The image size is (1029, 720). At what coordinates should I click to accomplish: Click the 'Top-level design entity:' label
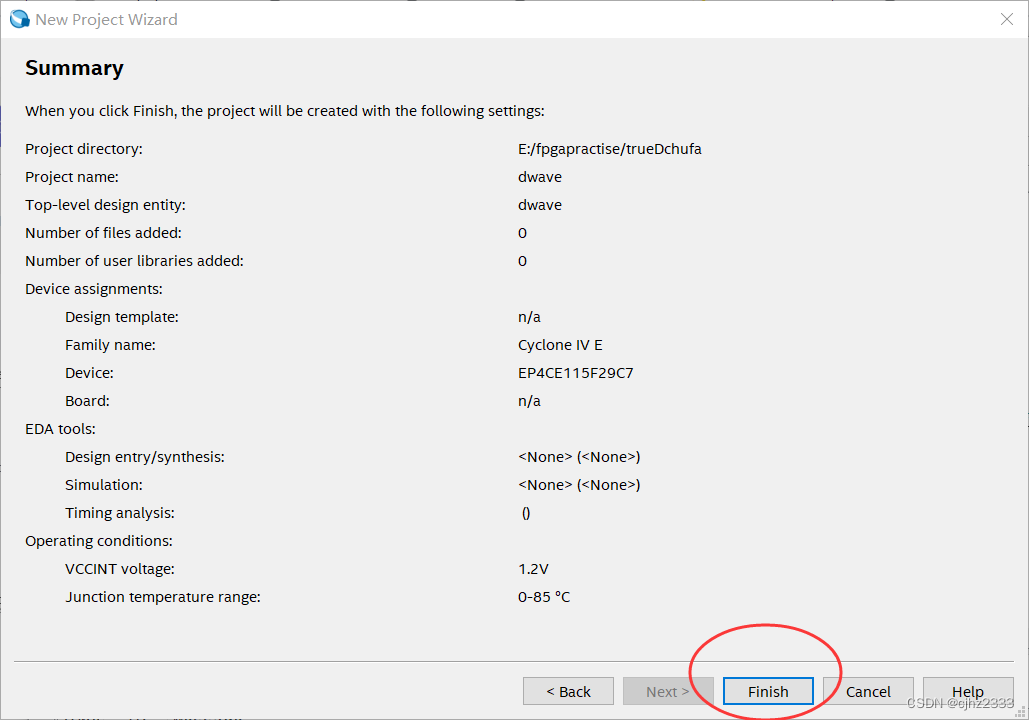pyautogui.click(x=105, y=205)
